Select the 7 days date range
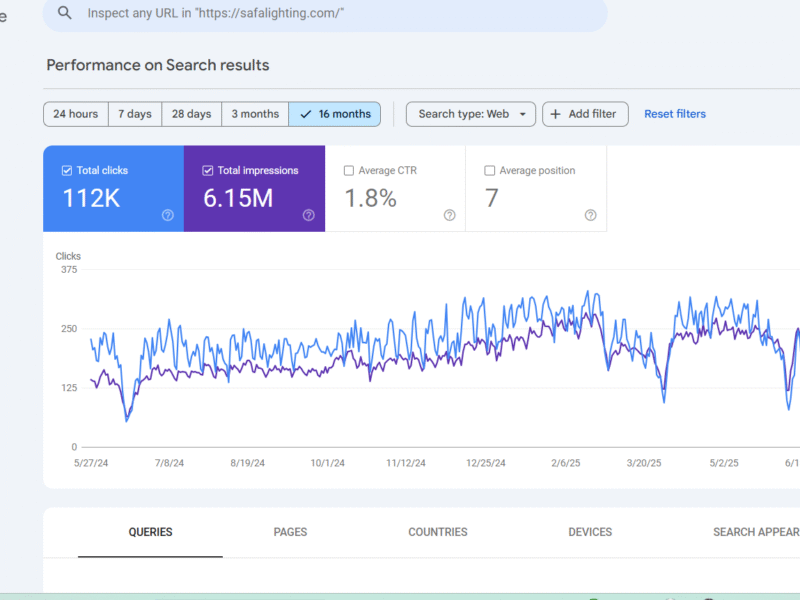This screenshot has width=800, height=600. pos(134,114)
